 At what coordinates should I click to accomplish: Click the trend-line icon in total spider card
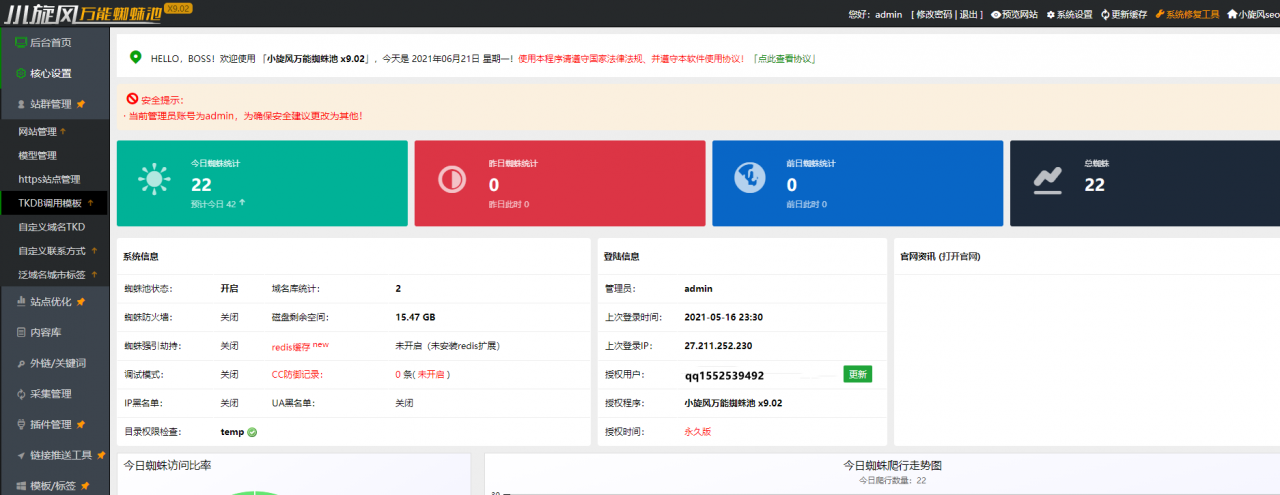click(1047, 180)
